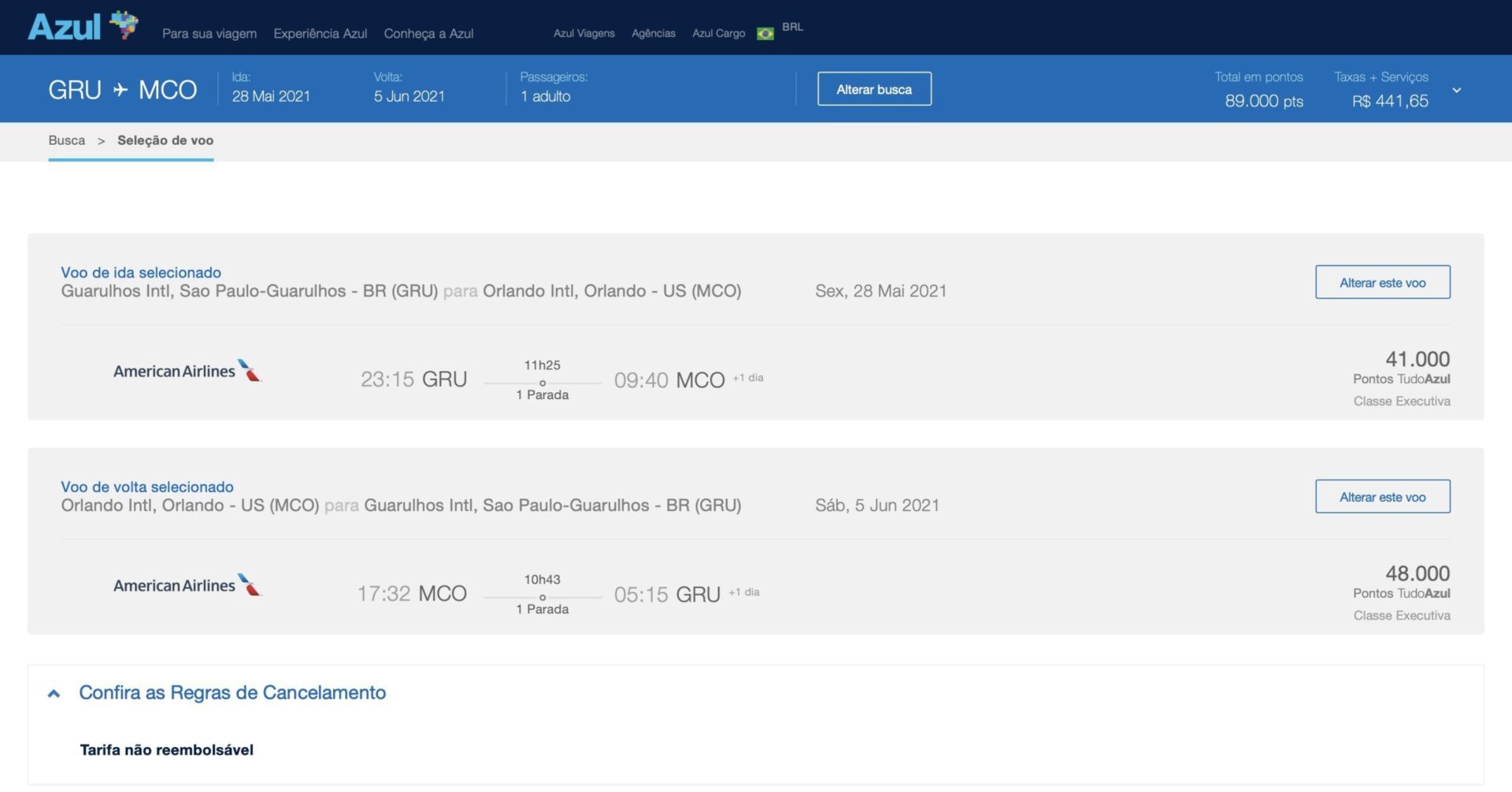
Task: Open the Azul logo homepage
Action: (x=83, y=26)
